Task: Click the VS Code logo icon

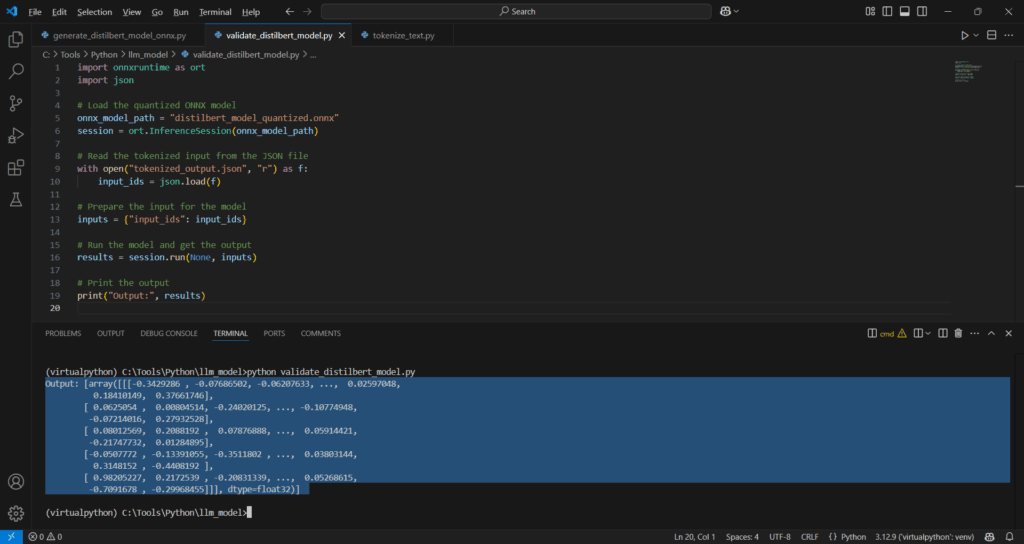Action: (11, 11)
